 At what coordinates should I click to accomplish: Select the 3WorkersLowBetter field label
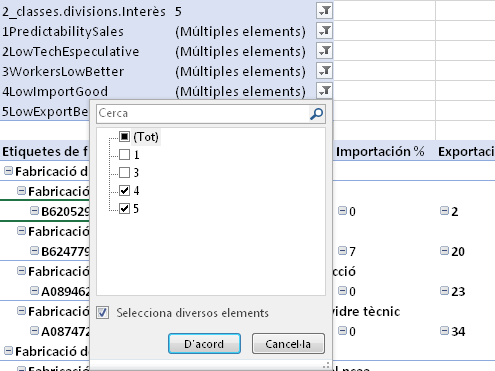(x=63, y=72)
